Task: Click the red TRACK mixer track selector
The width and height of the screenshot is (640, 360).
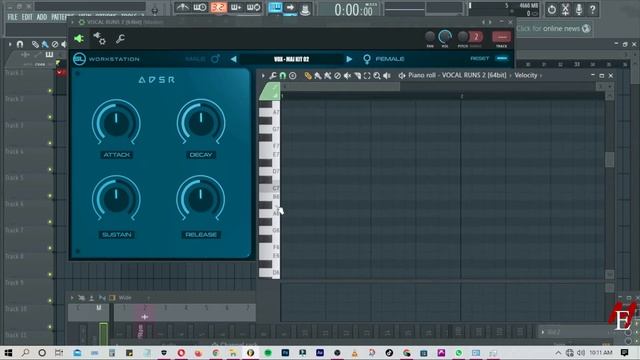Action: point(502,37)
